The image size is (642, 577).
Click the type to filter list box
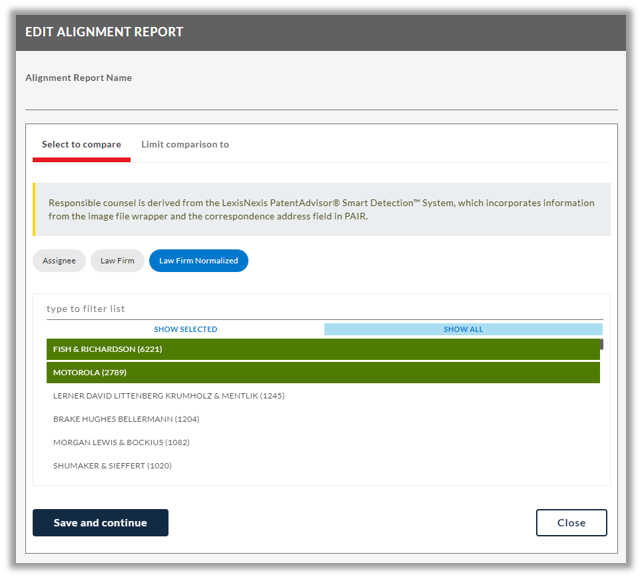[324, 309]
